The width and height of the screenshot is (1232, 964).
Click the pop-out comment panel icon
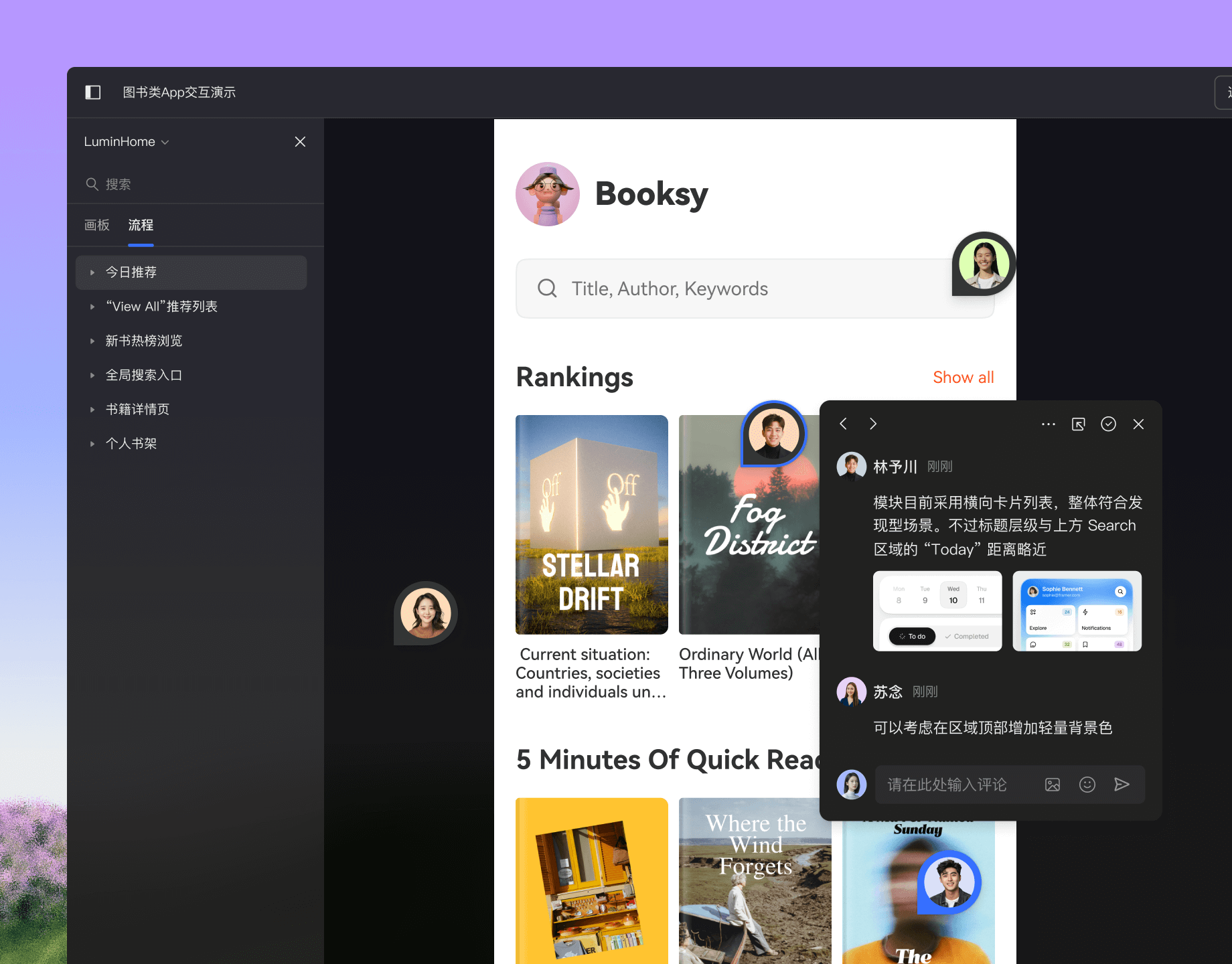coord(1078,424)
